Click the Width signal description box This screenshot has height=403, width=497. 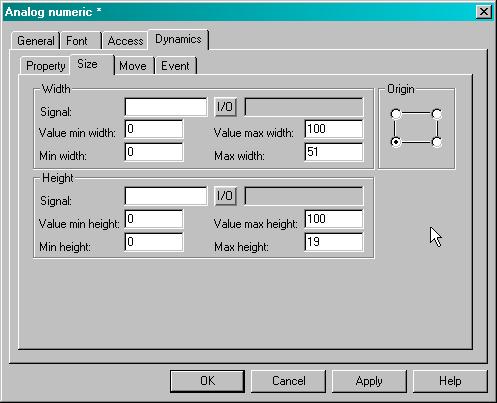pyautogui.click(x=304, y=107)
